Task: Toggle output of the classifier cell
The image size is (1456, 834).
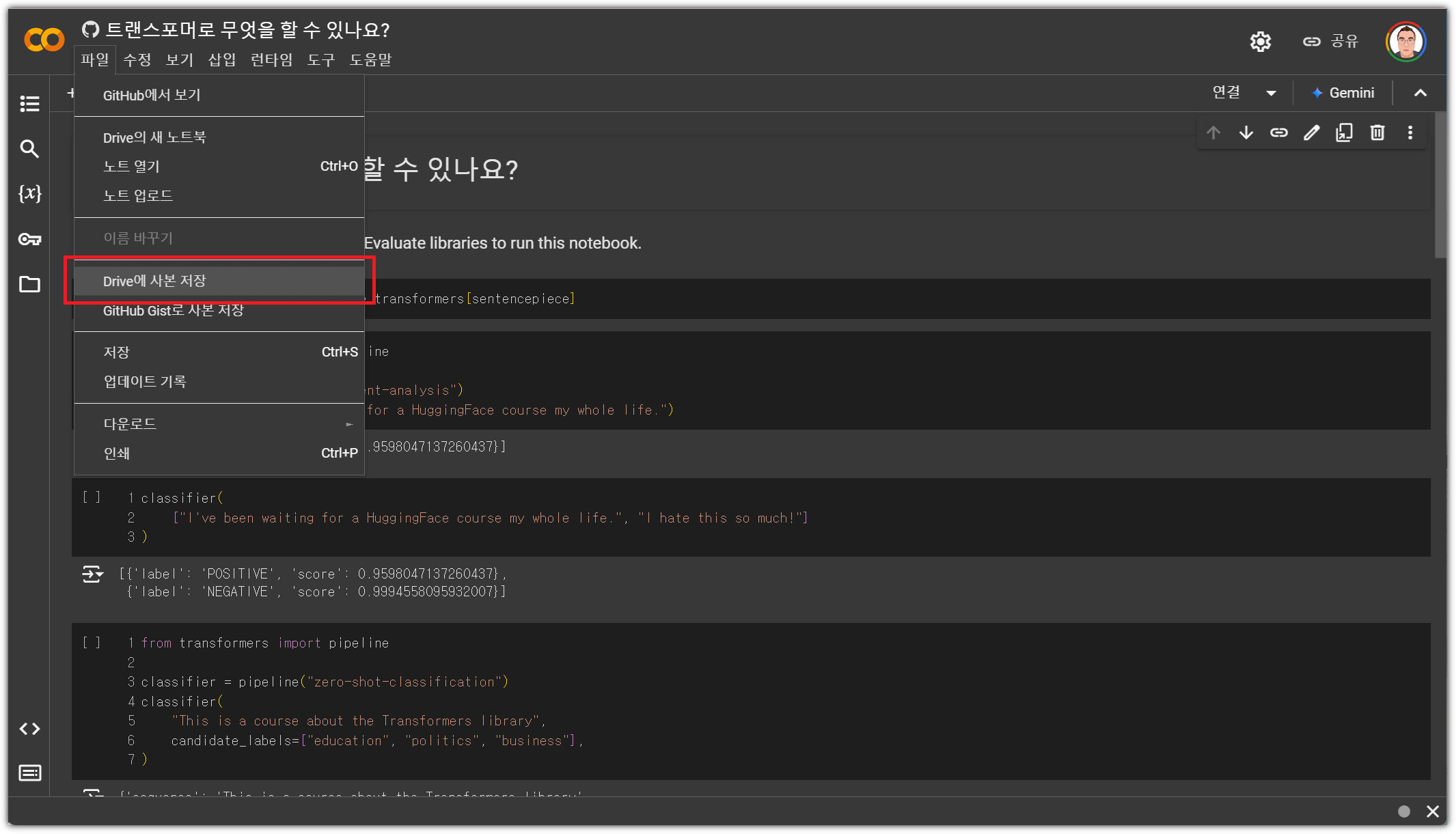Action: (x=92, y=574)
